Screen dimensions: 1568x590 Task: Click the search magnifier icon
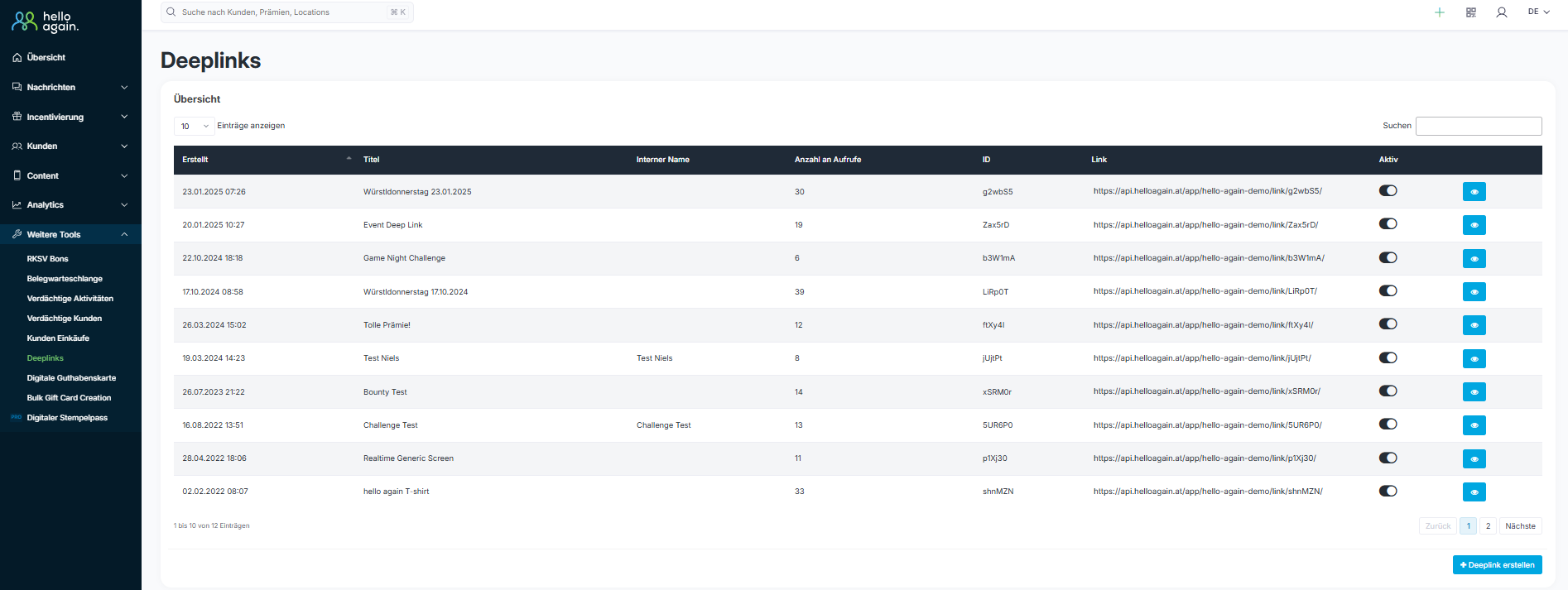tap(171, 12)
